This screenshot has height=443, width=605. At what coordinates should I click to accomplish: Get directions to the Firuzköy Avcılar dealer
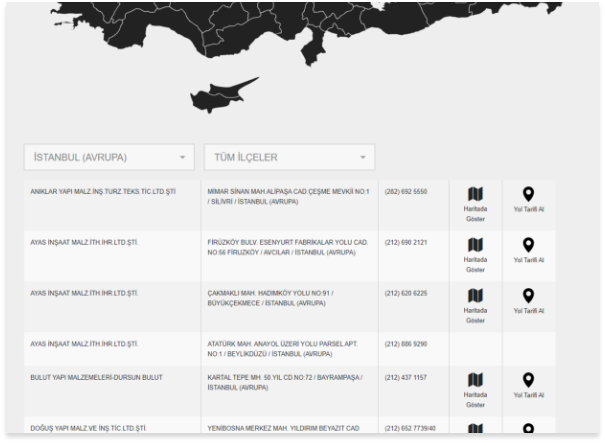coord(529,245)
